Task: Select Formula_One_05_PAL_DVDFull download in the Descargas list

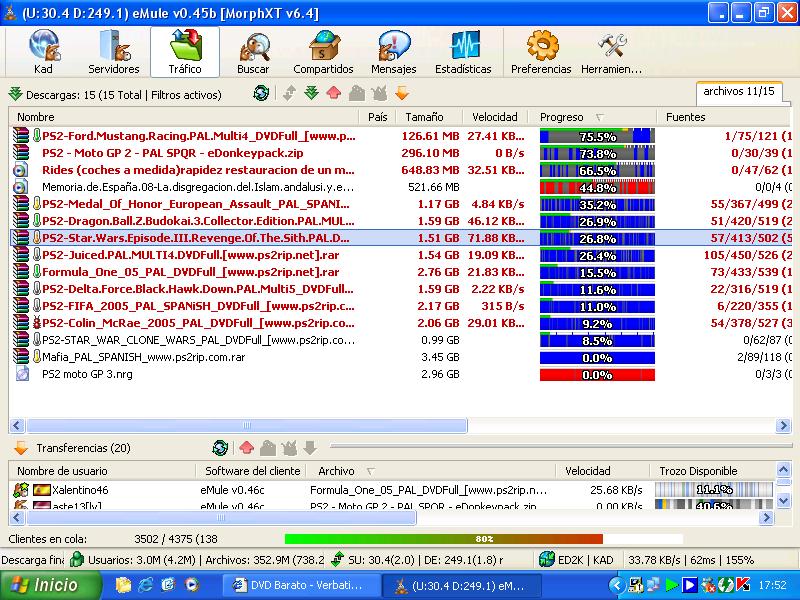Action: (x=401, y=272)
